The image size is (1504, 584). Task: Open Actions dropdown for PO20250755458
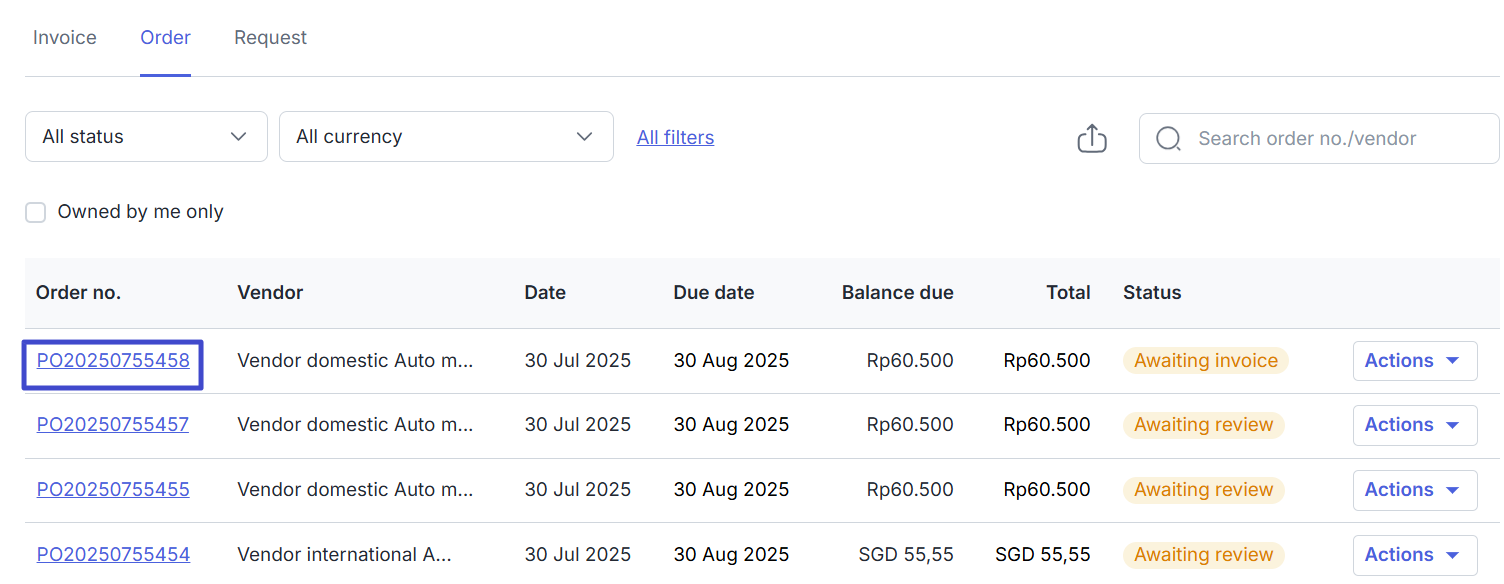pos(1414,361)
